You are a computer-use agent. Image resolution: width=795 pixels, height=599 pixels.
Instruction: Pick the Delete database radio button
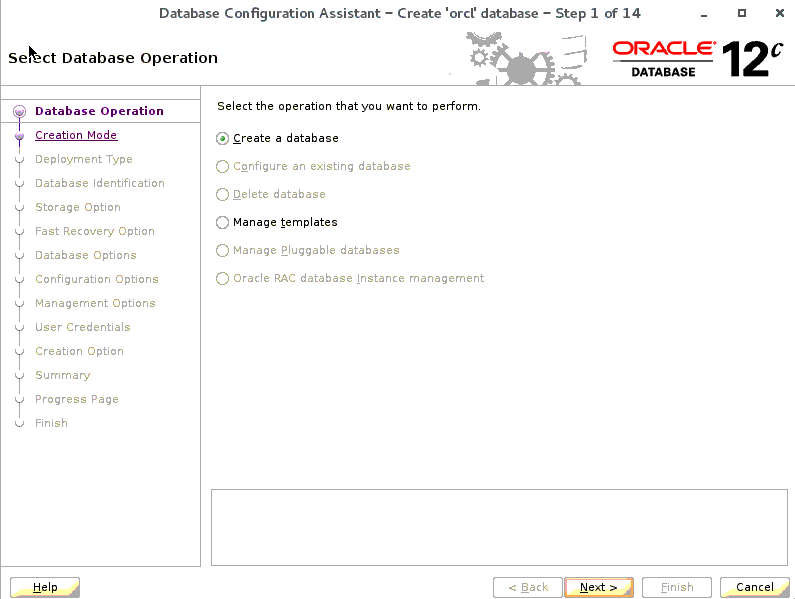223,195
